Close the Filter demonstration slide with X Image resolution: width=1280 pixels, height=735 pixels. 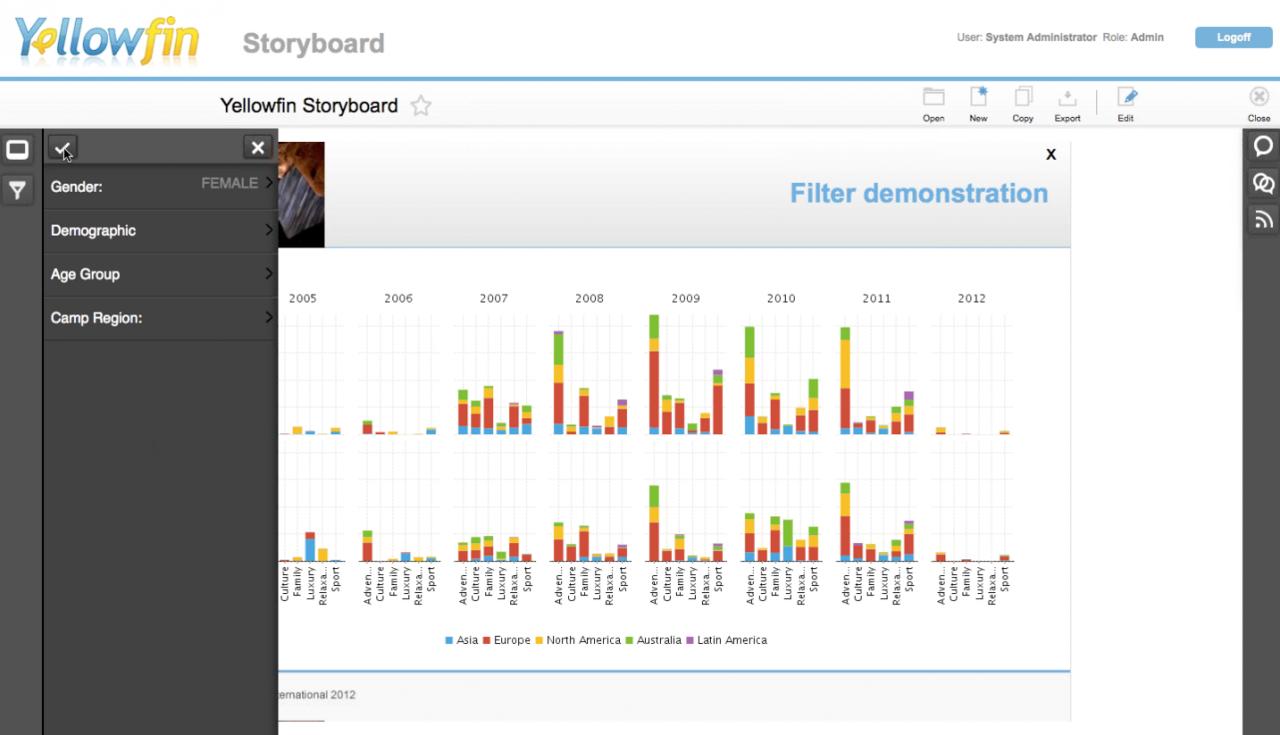(1050, 155)
